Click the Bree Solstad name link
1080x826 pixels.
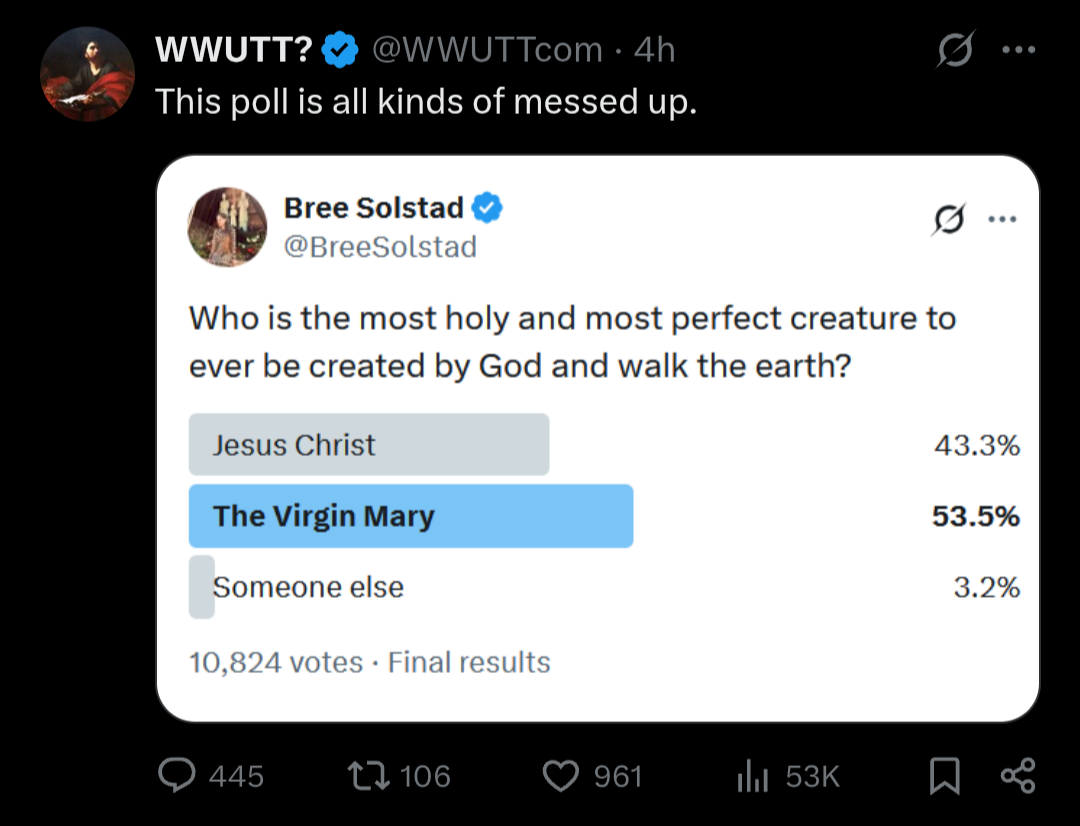pos(373,207)
